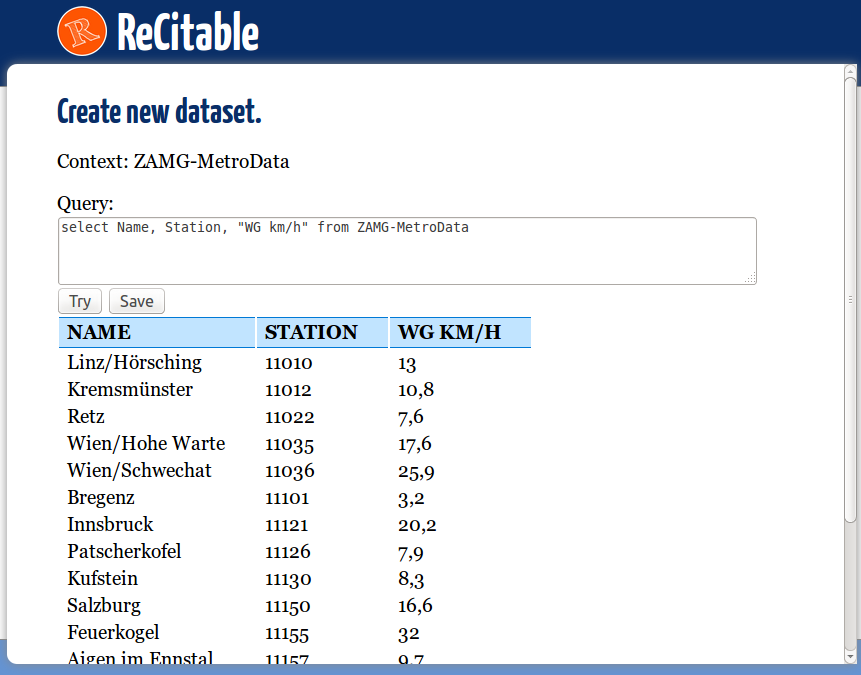The width and height of the screenshot is (861, 675).
Task: Click into the Query text area
Action: pos(407,251)
